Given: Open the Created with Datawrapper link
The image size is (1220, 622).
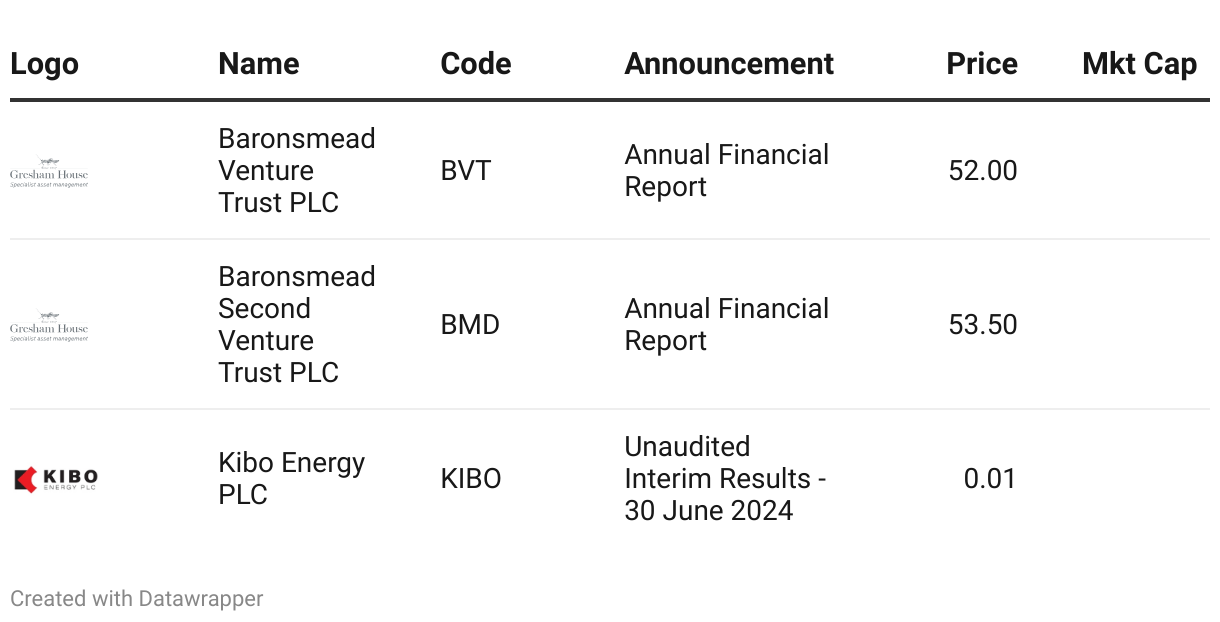Looking at the screenshot, I should click(x=137, y=599).
